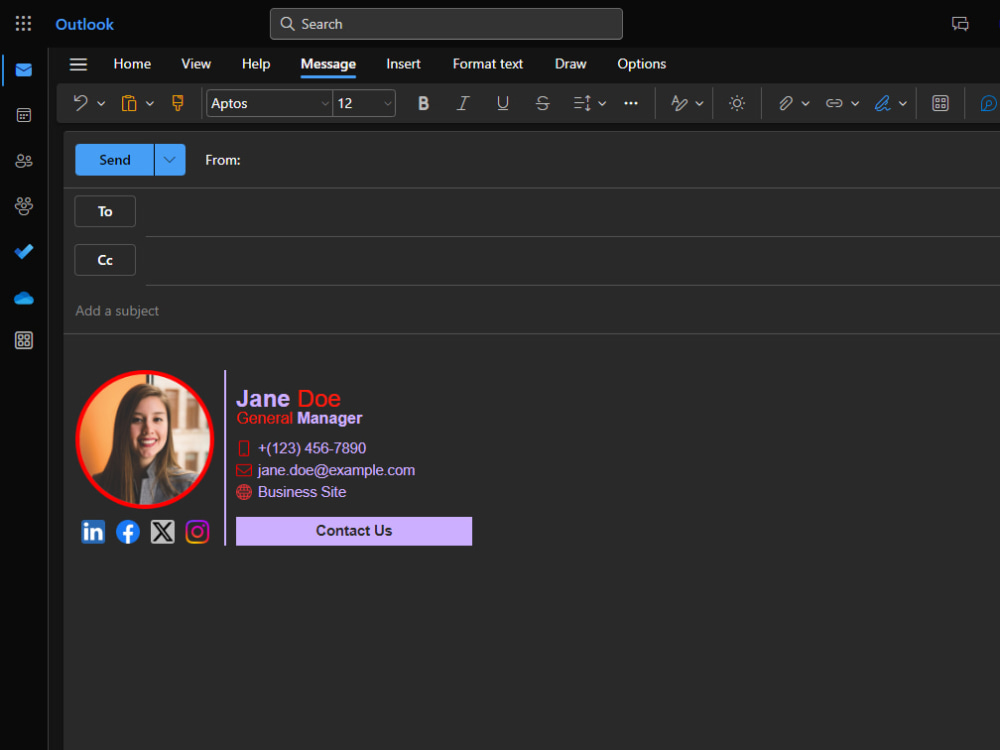Open More apps in the sidebar
Screen dimensions: 1000x750
[24, 341]
